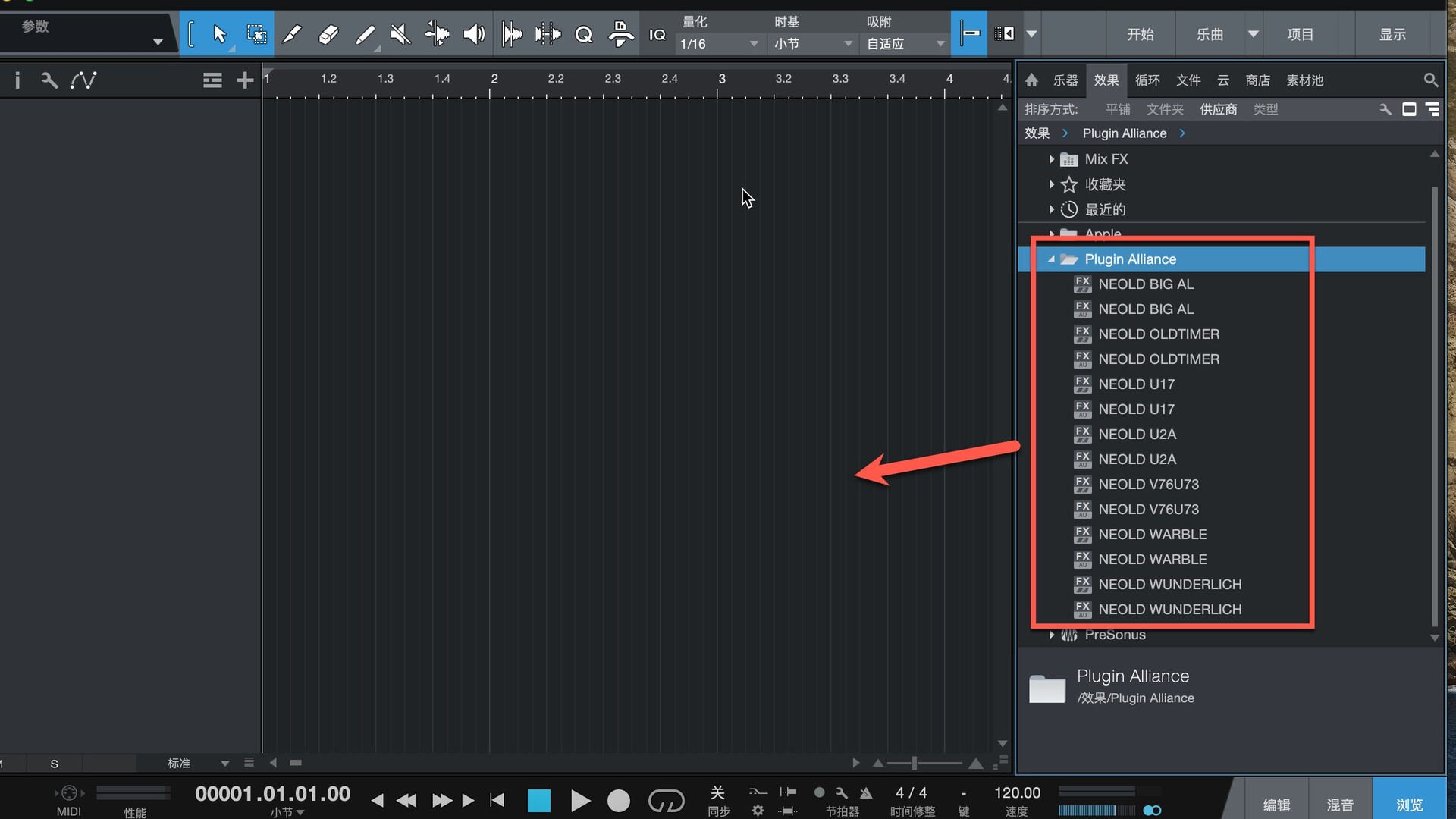The width and height of the screenshot is (1456, 819).
Task: Click bar 2 on the timeline ruler
Action: pyautogui.click(x=494, y=79)
